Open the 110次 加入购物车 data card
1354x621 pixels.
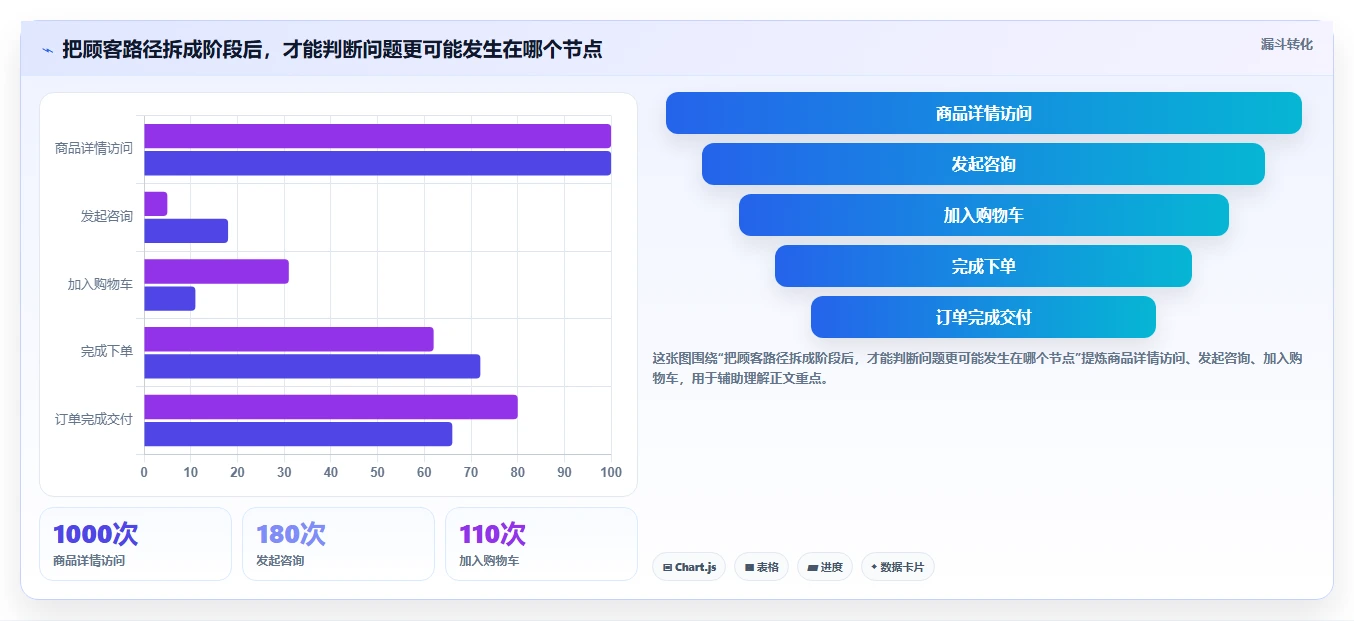[541, 544]
